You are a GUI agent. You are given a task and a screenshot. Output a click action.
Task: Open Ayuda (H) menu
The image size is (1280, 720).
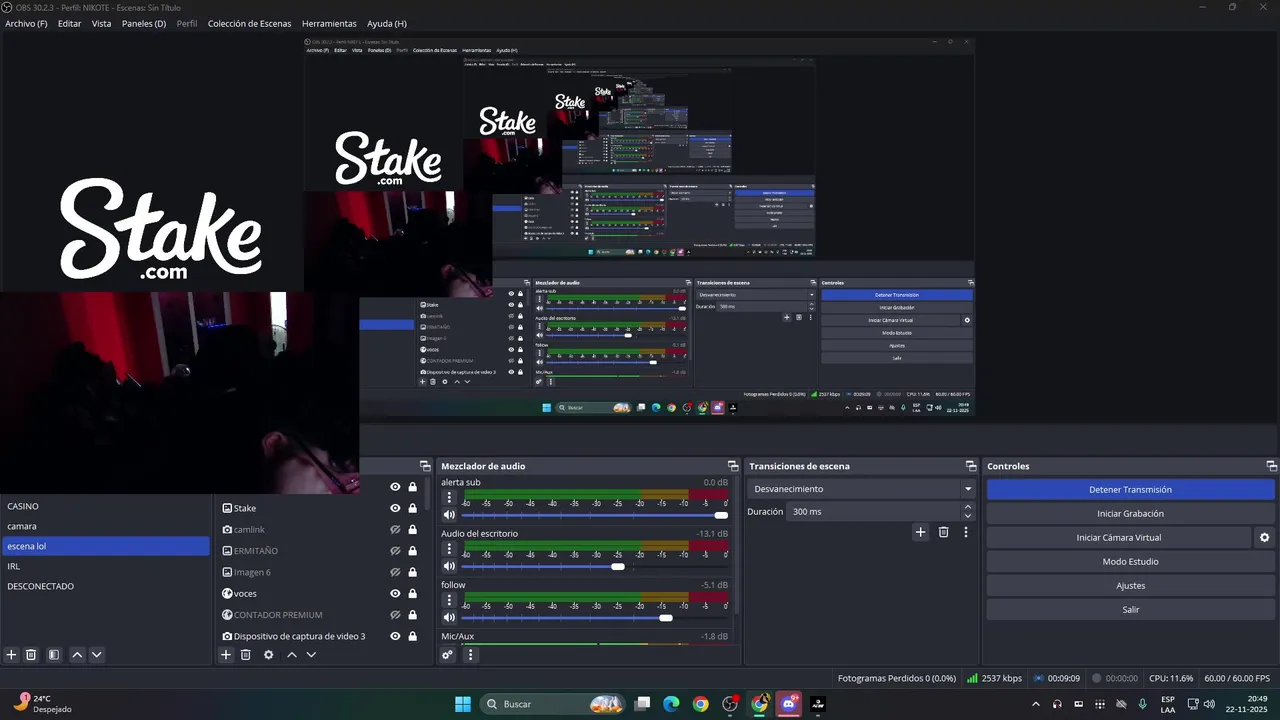click(387, 23)
